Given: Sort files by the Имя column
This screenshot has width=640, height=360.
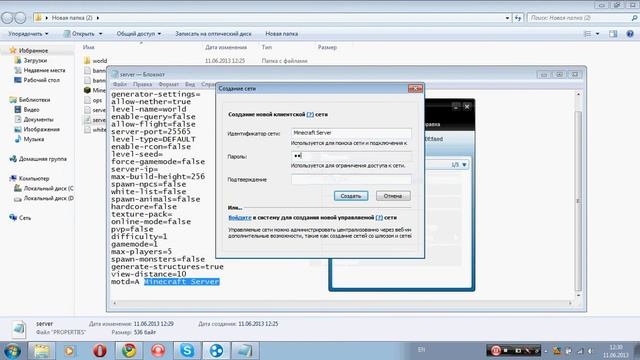Looking at the screenshot, I should click(89, 47).
